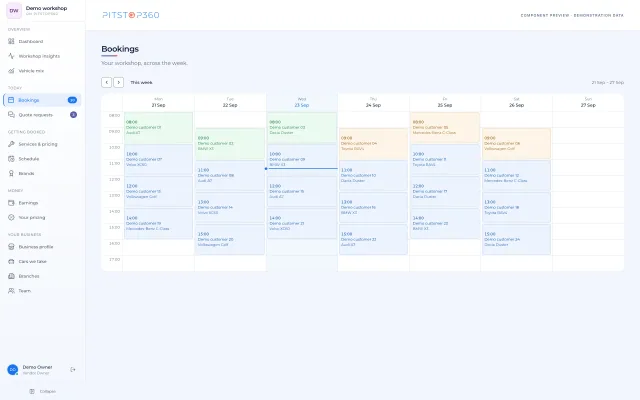Open Workshop insights pulse icon

click(11, 56)
